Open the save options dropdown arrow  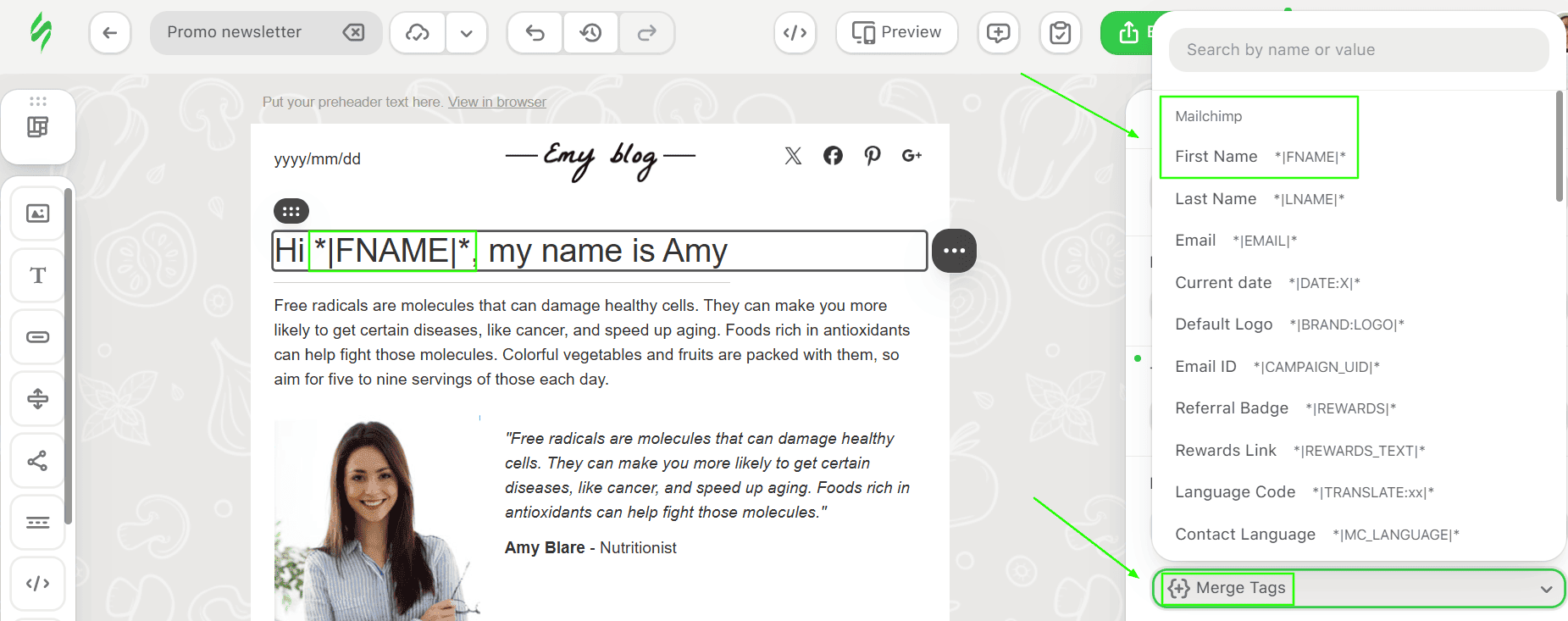(467, 33)
